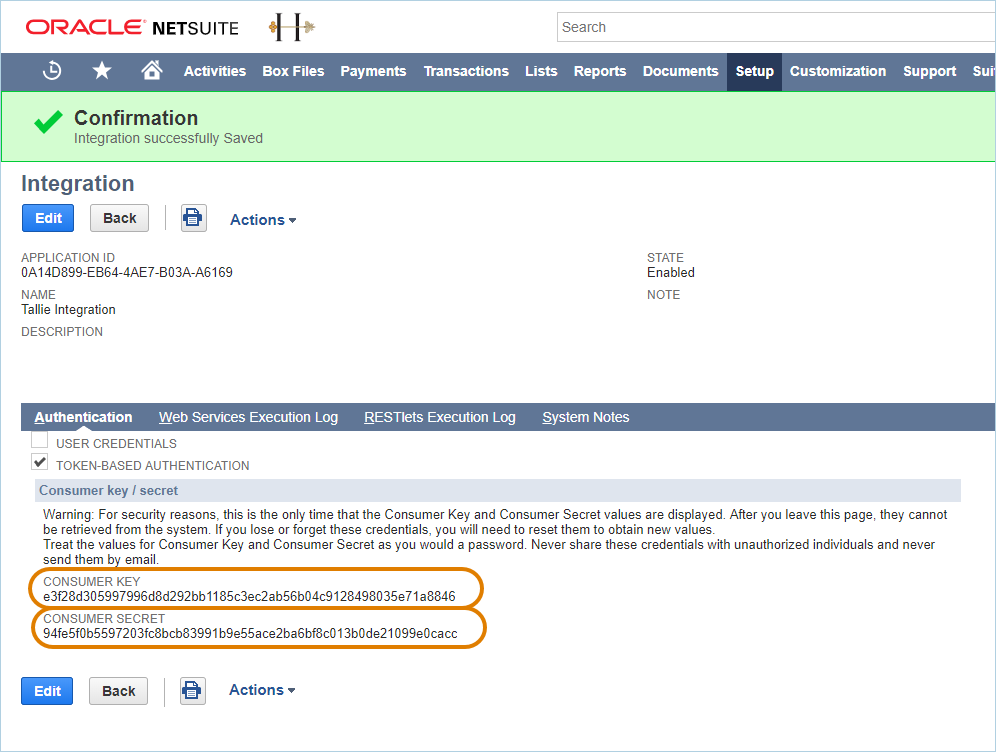Click the top Edit button
The image size is (996, 752).
coord(48,218)
